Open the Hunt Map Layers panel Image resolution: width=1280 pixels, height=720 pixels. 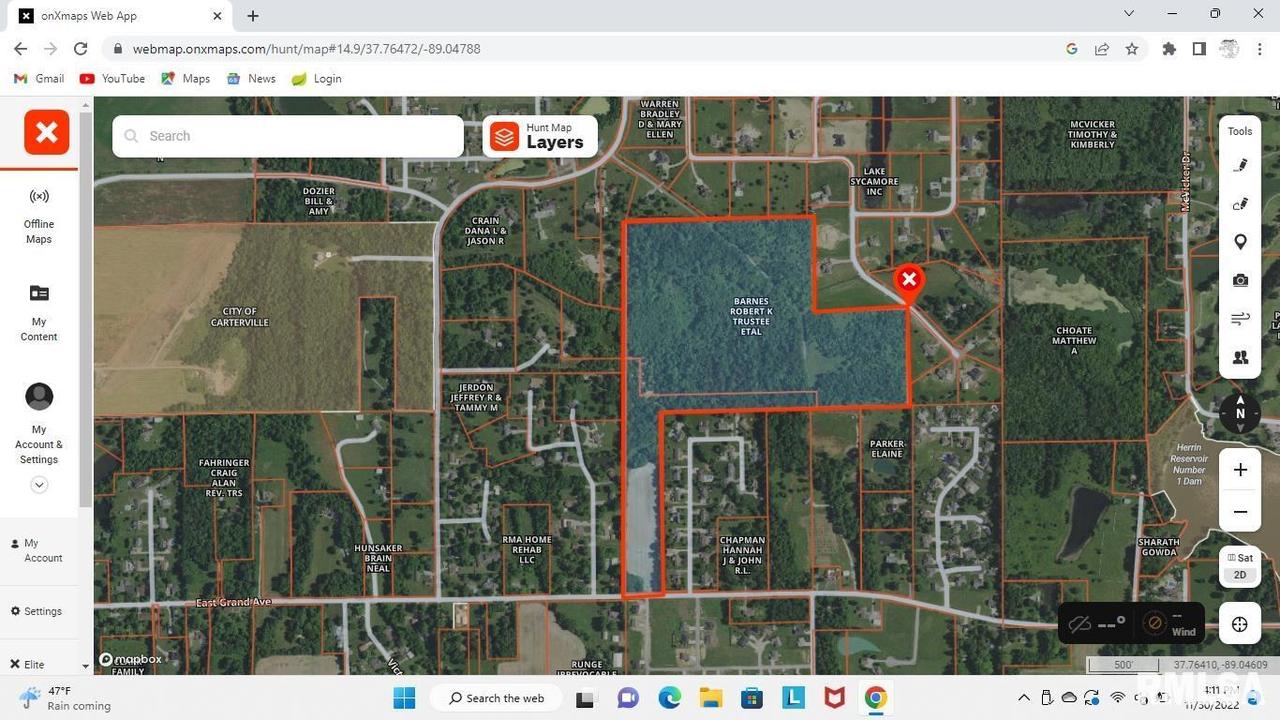(539, 136)
